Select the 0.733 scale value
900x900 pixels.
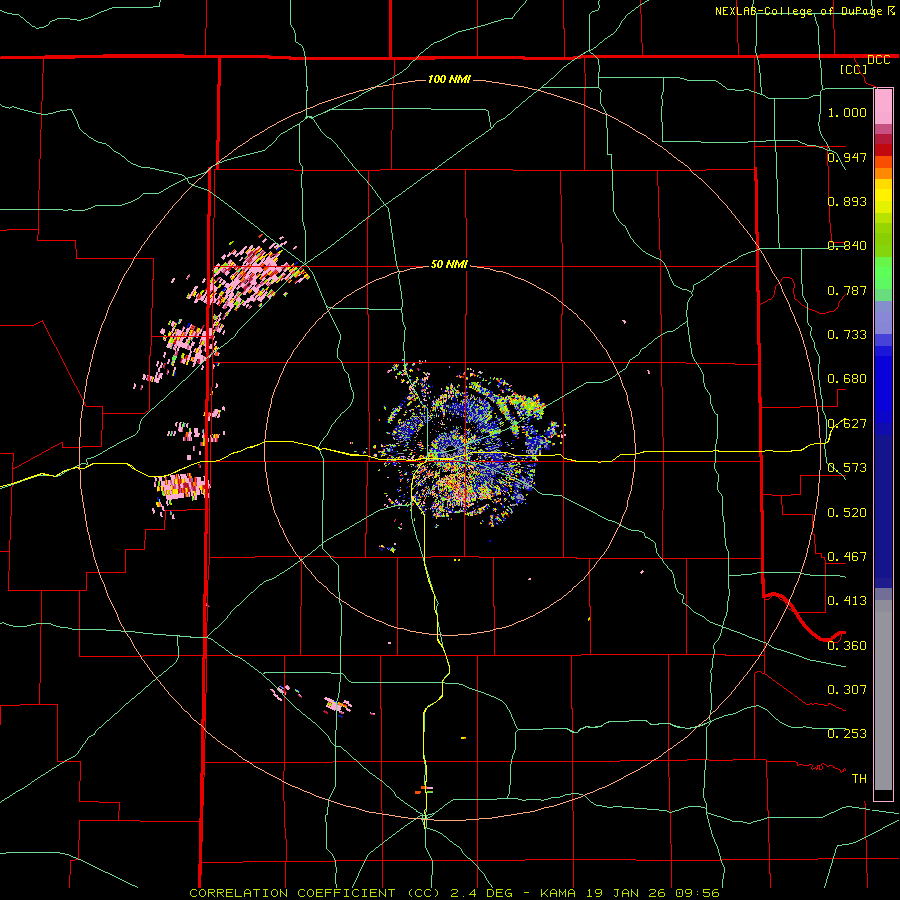pyautogui.click(x=847, y=334)
